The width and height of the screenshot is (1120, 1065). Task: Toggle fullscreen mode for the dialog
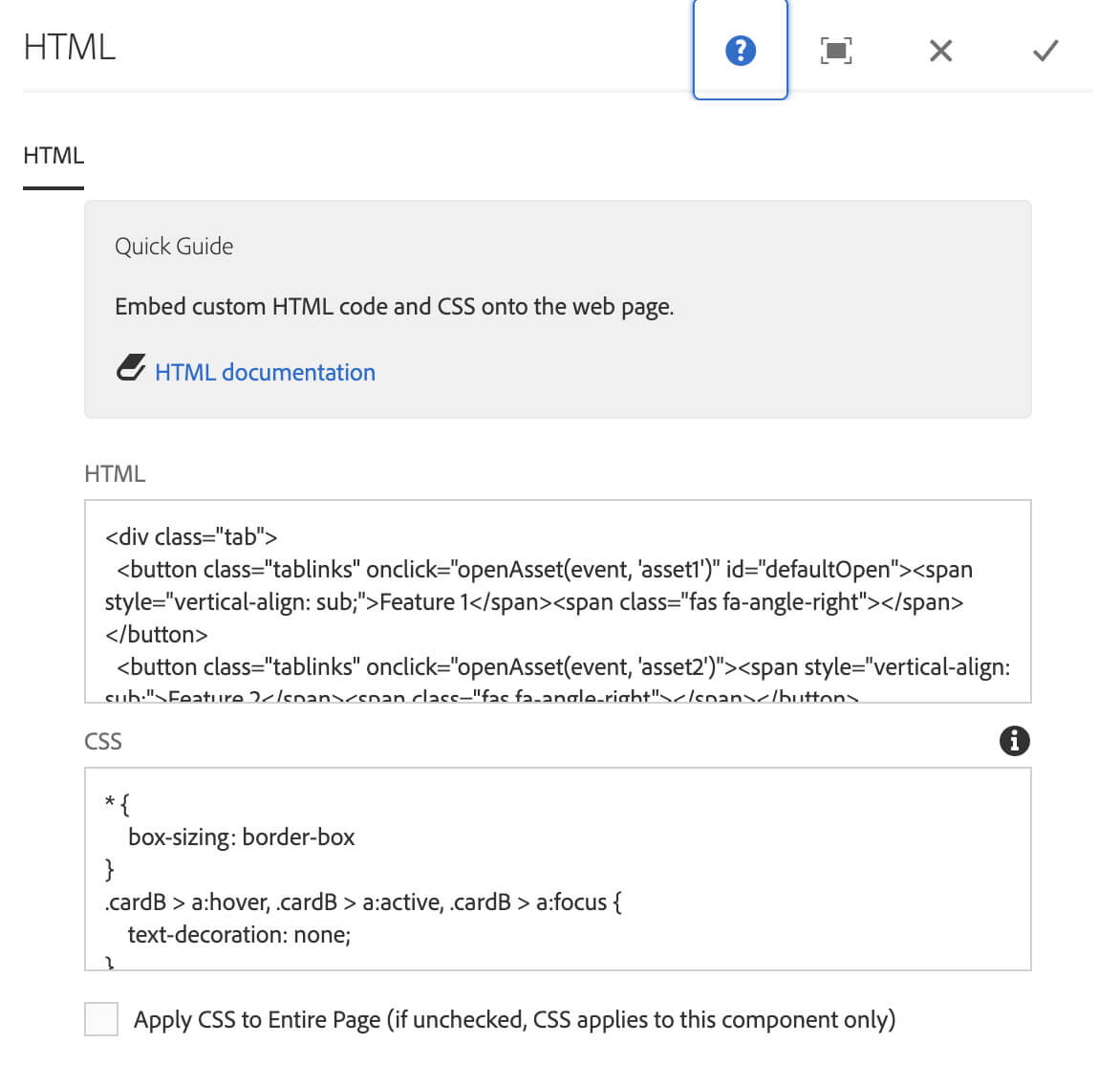coord(836,51)
